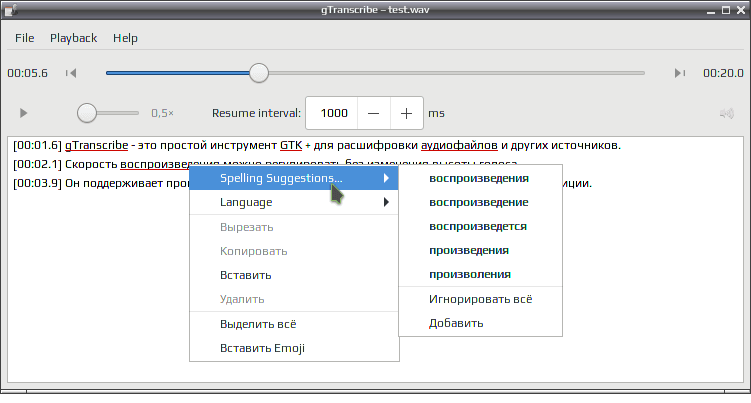751x403 pixels.
Task: Click Игнорировать всё in spelling submenu
Action: pyautogui.click(x=480, y=299)
